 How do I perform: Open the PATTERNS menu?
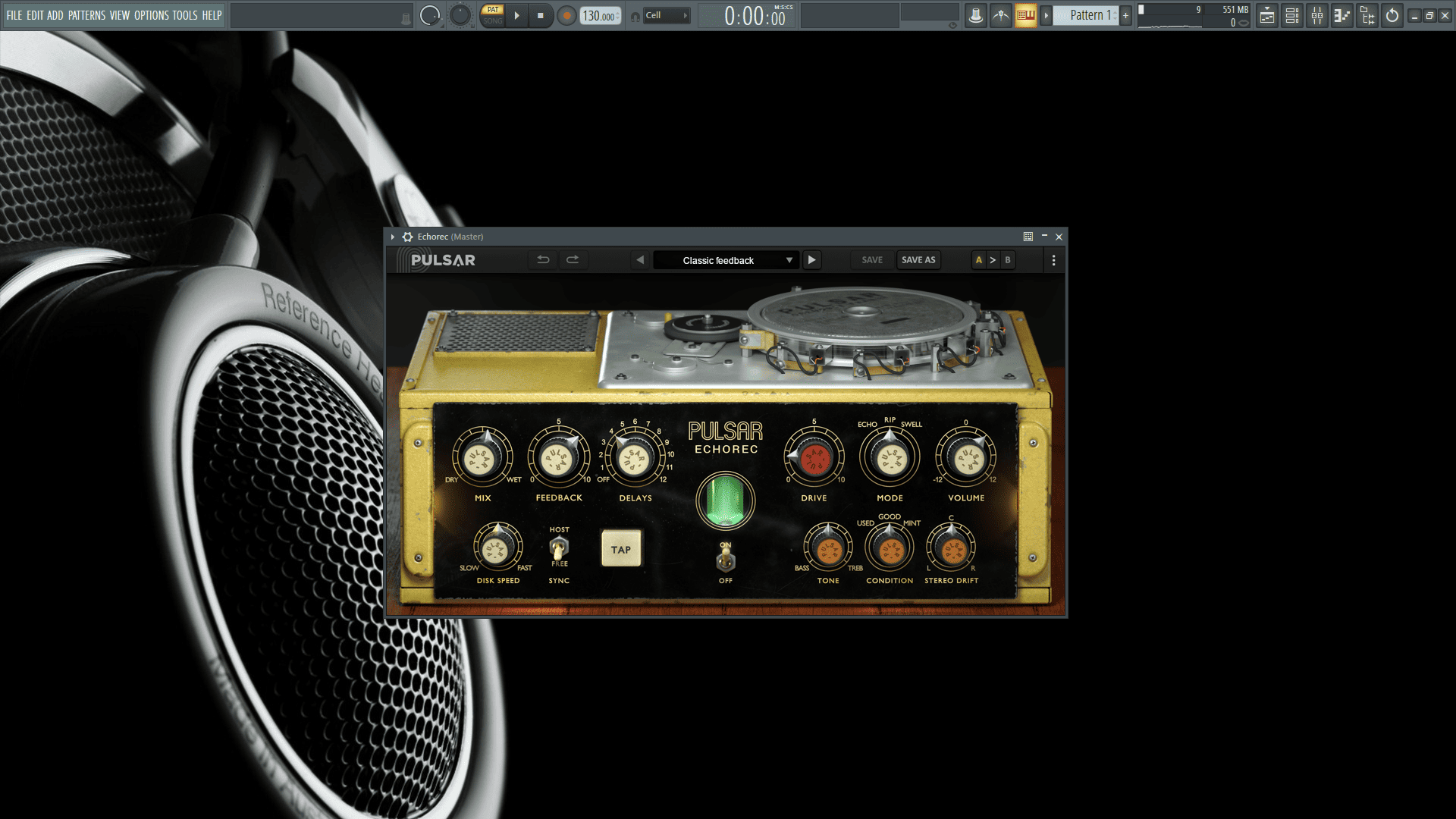coord(86,15)
